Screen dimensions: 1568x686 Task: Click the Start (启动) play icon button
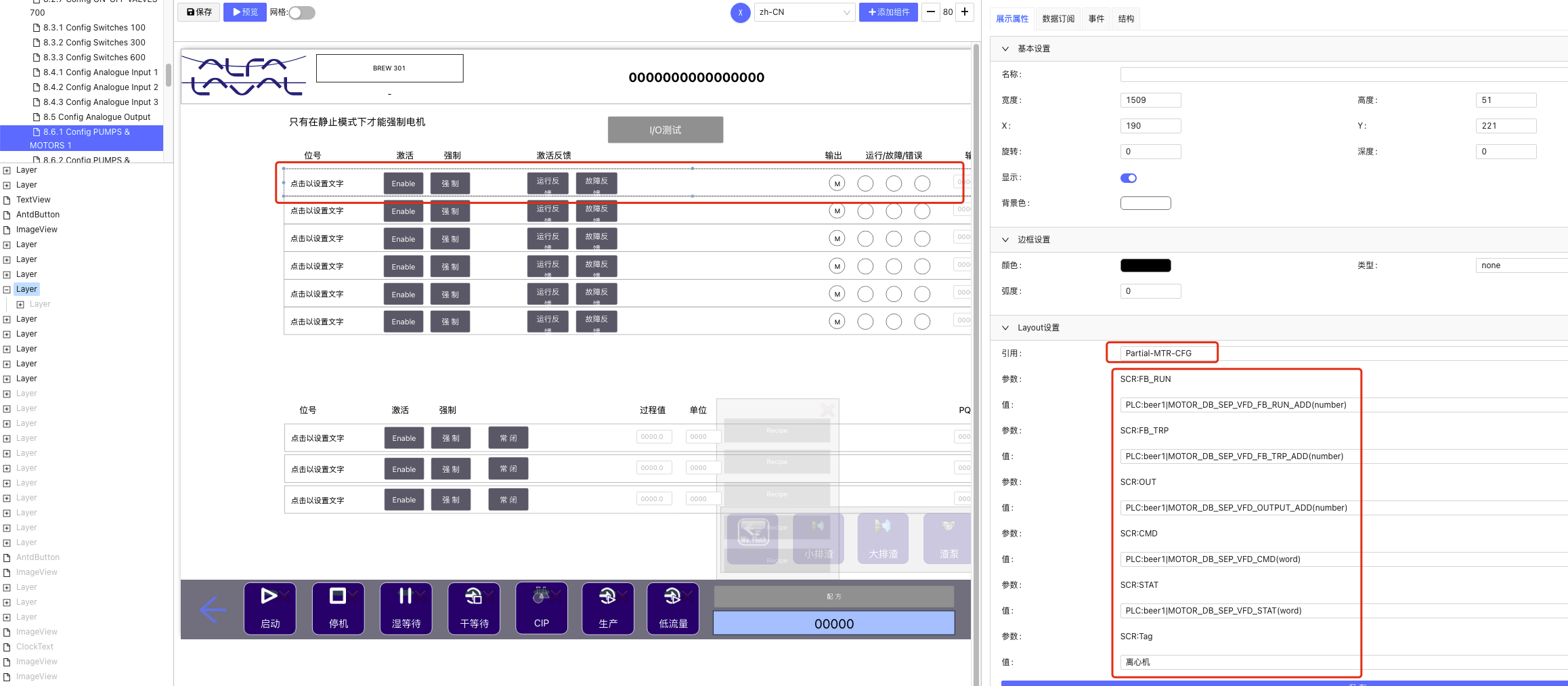[269, 607]
